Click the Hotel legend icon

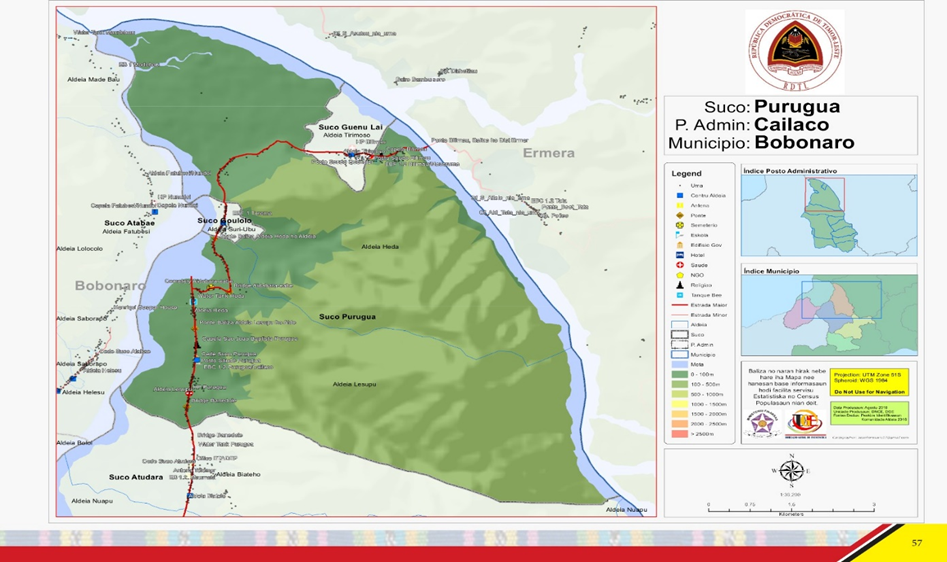point(680,255)
